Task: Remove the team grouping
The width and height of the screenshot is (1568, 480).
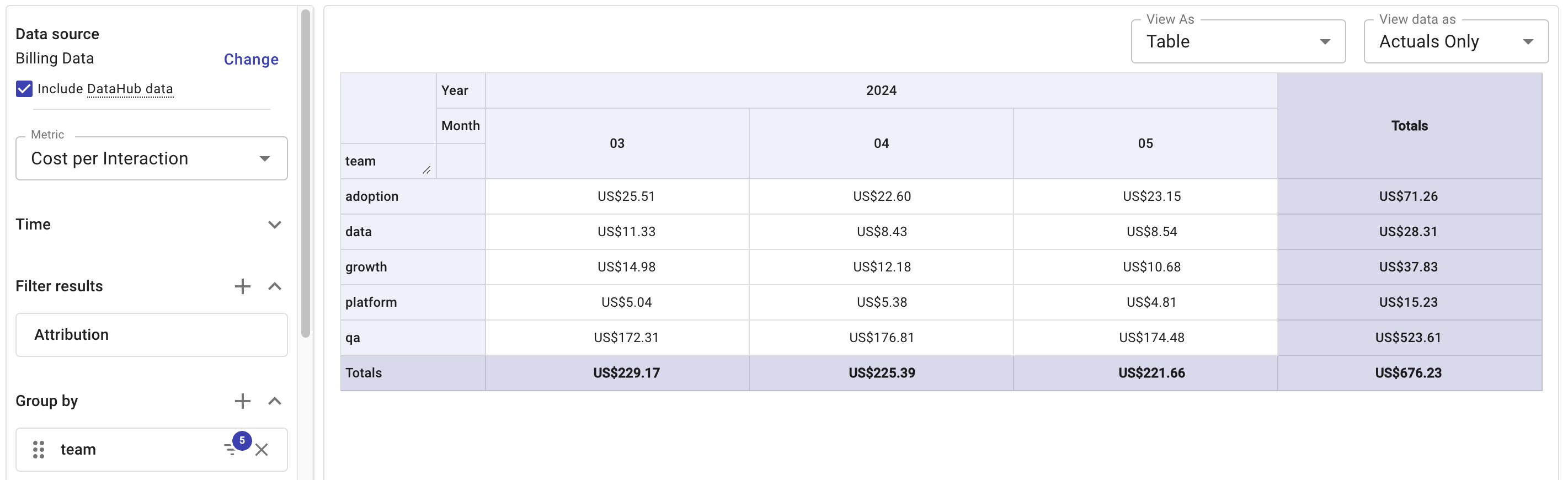Action: [x=262, y=450]
